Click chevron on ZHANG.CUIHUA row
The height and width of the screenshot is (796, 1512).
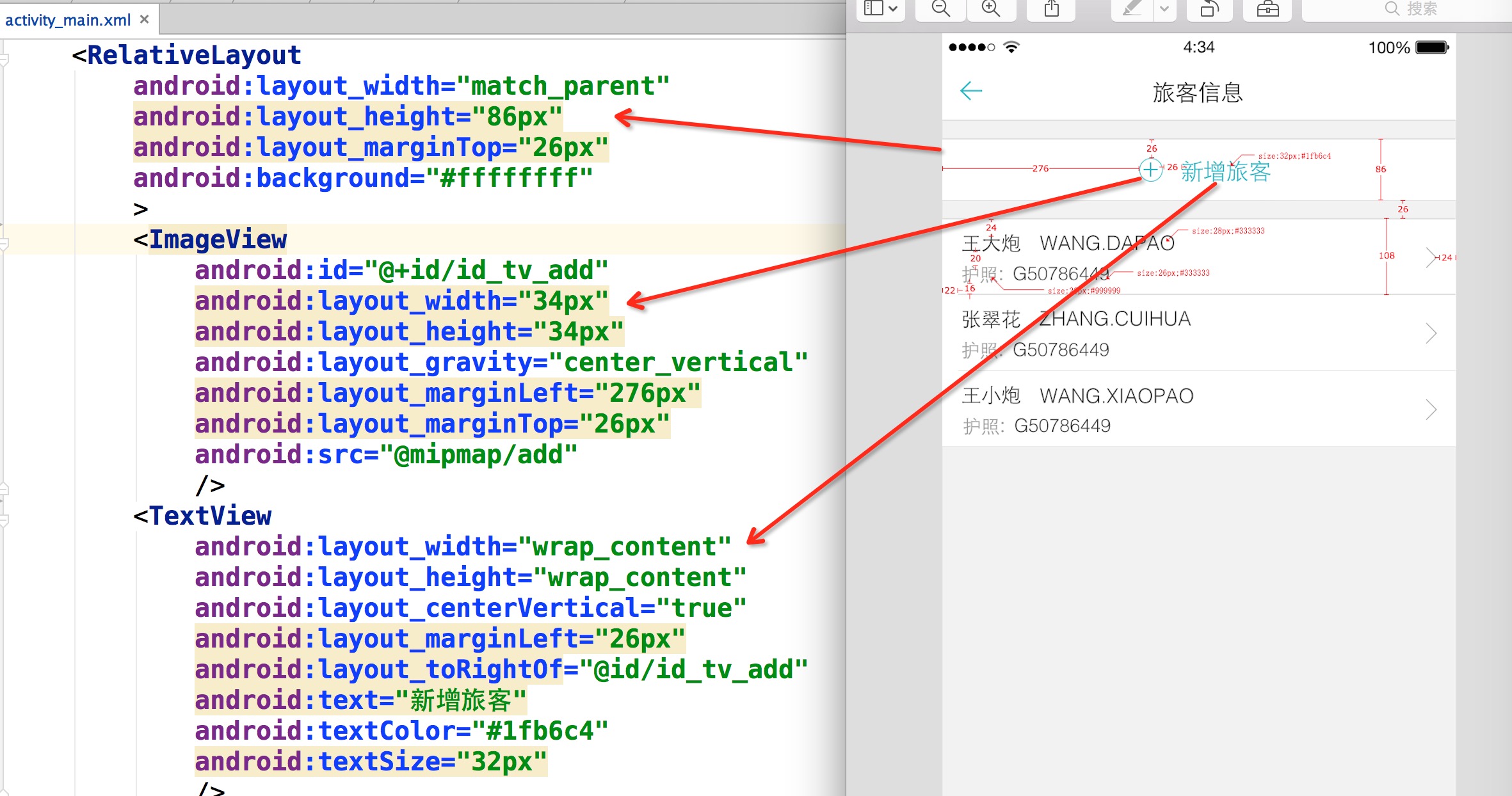[1431, 333]
